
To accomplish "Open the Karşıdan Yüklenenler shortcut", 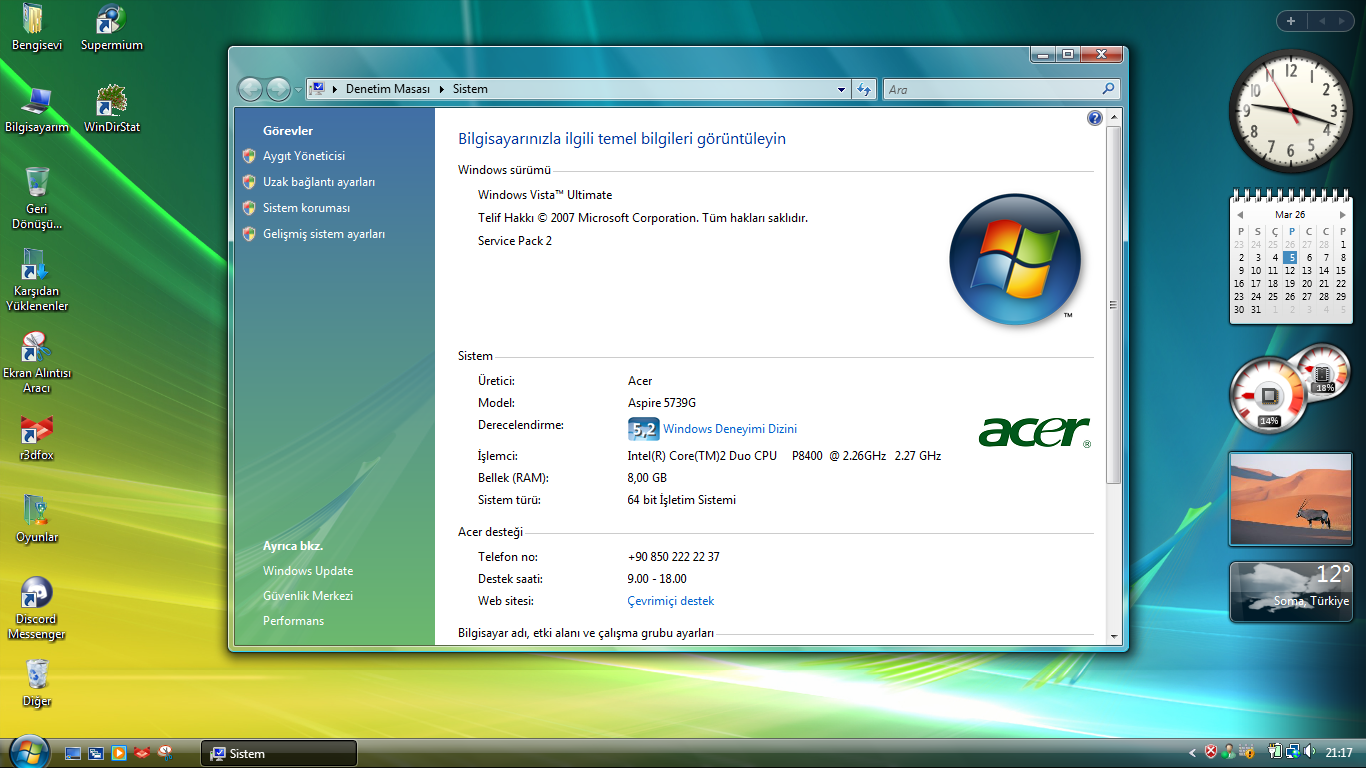I will click(x=37, y=280).
